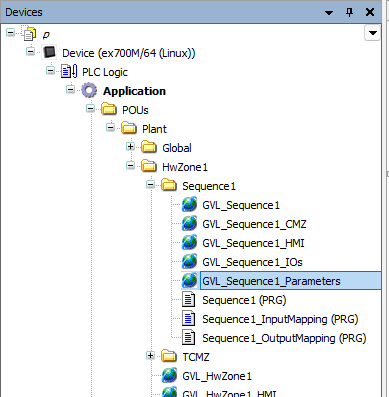
Task: Collapse the project root node p
Action: point(11,32)
